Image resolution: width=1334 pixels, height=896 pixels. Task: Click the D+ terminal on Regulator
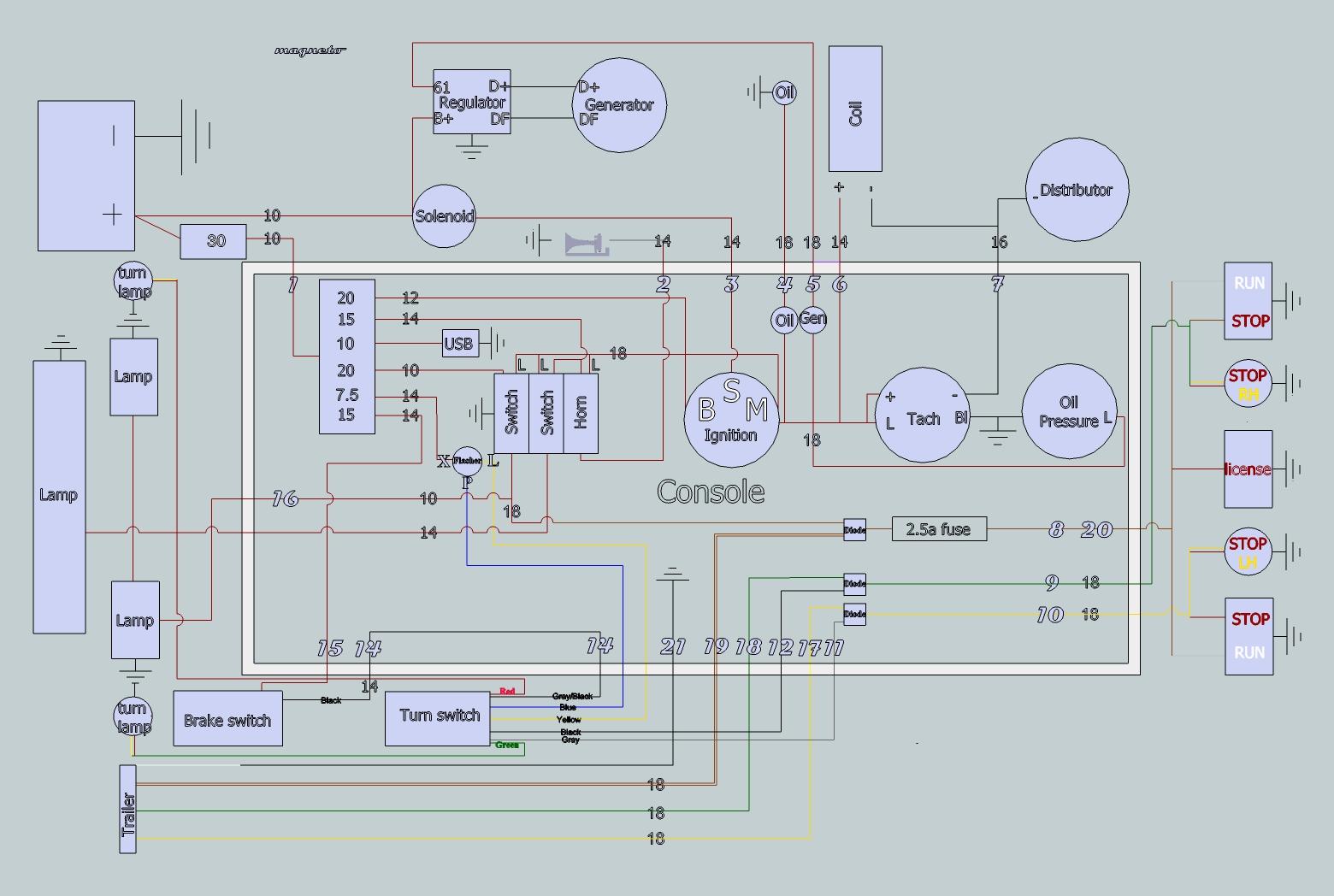(499, 86)
